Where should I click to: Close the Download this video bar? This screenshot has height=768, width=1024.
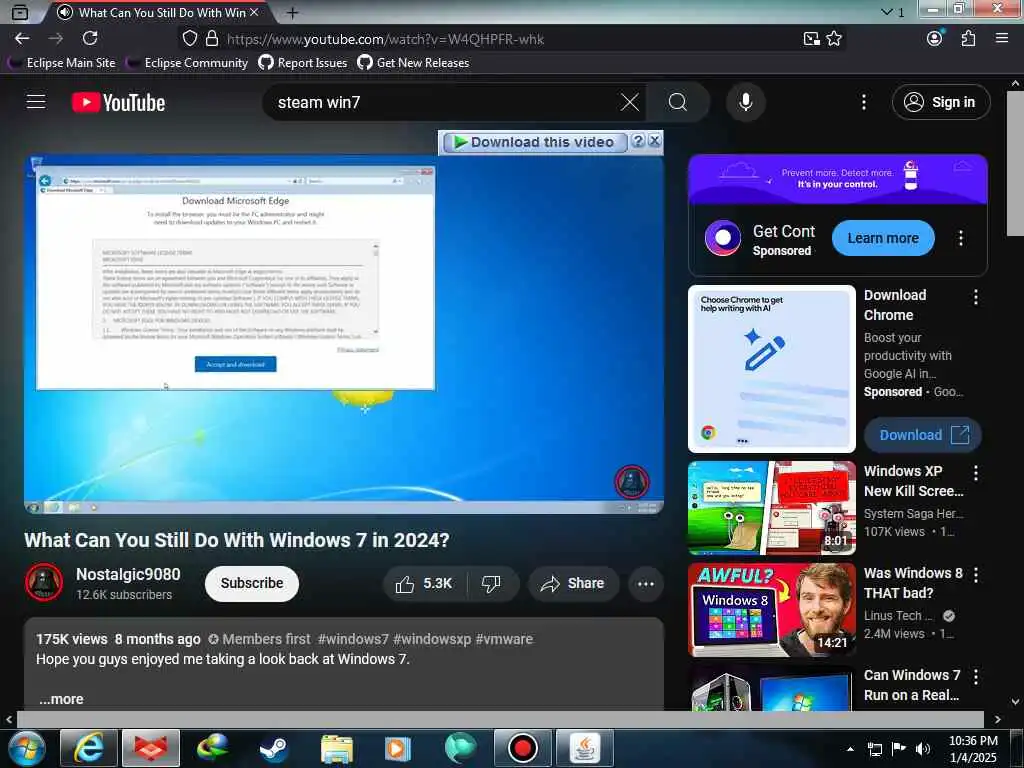(655, 140)
